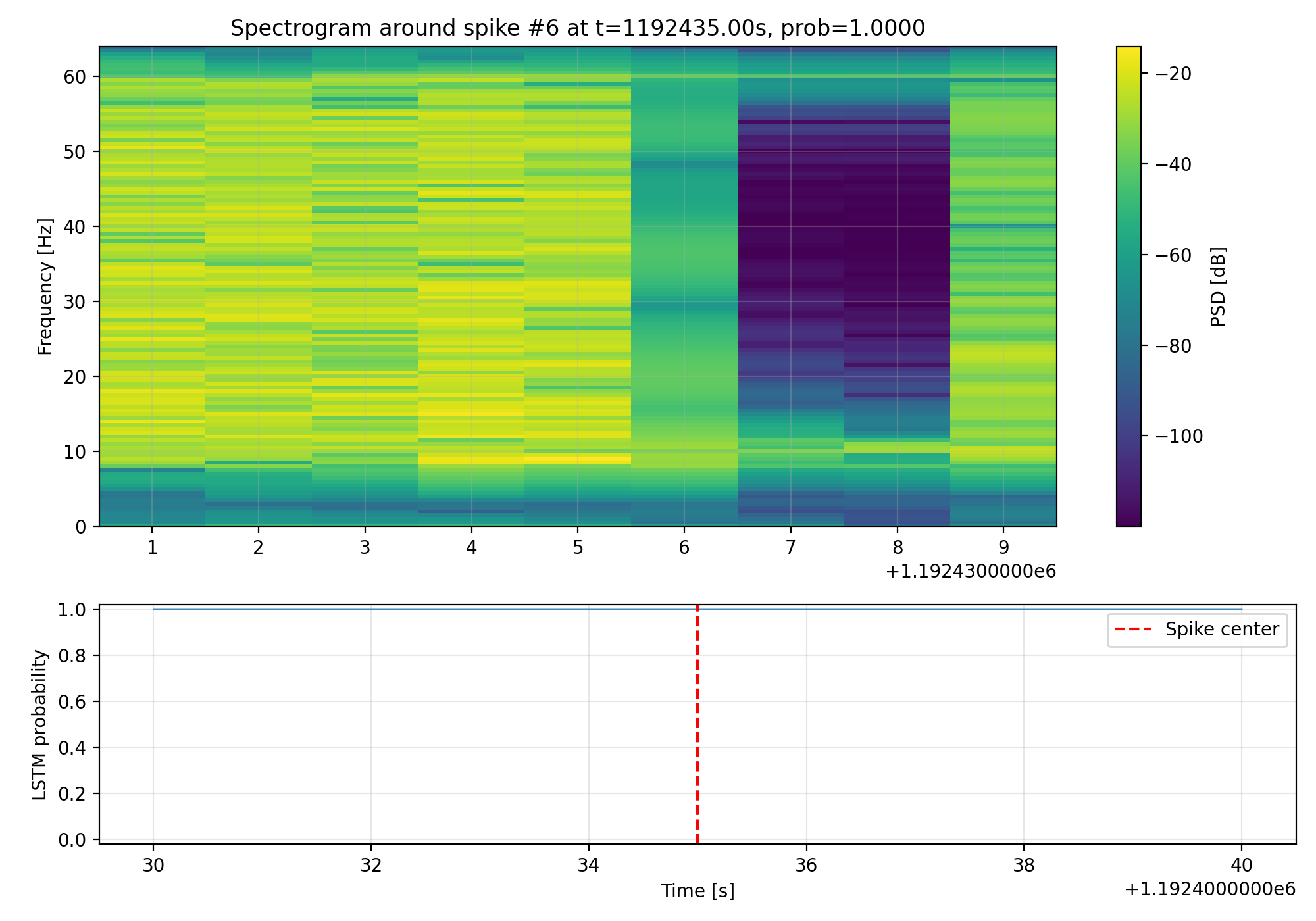Click the red dashed spike center line
Viewport: 1316px width, 921px height.
[697, 724]
